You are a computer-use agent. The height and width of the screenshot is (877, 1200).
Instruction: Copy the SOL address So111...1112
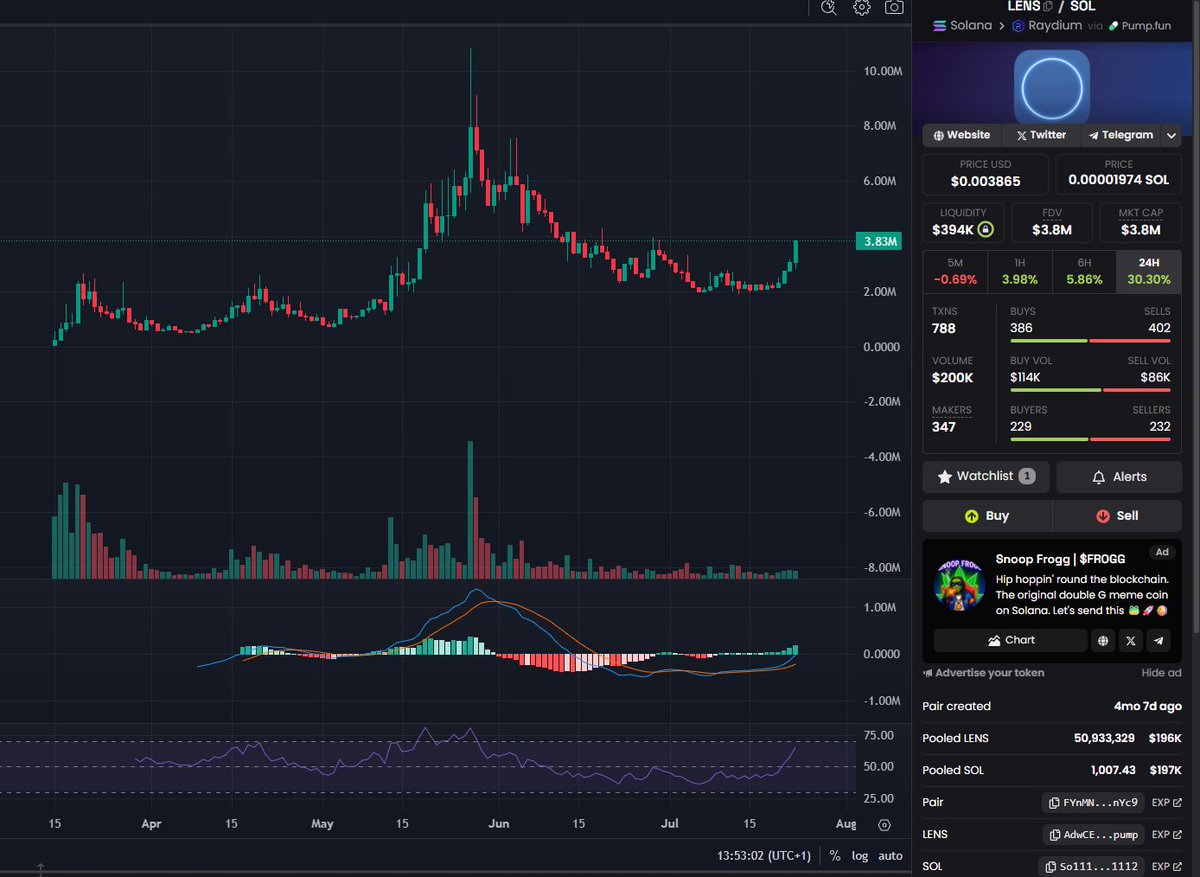pos(1091,866)
